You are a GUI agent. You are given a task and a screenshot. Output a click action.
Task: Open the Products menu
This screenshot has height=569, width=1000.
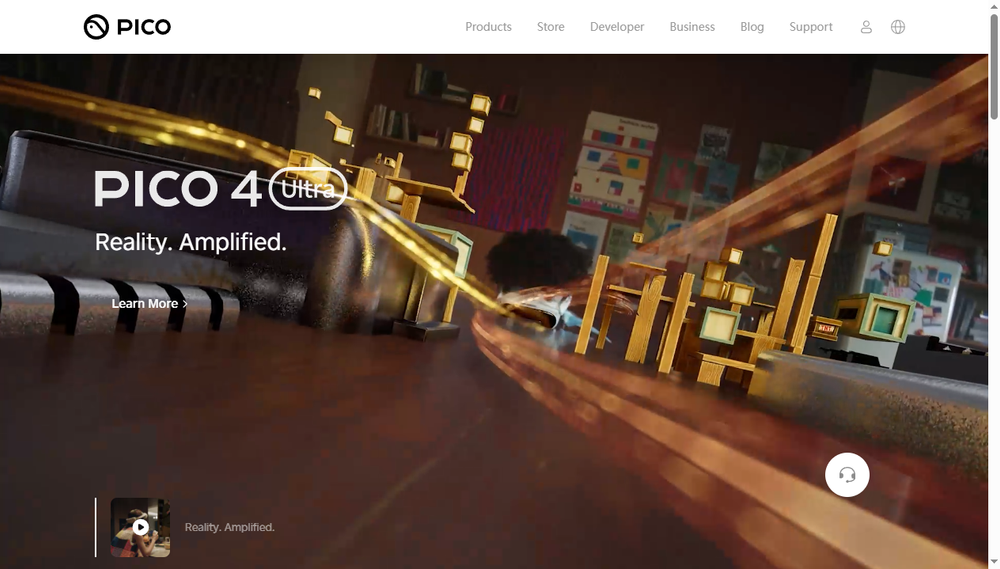tap(488, 27)
